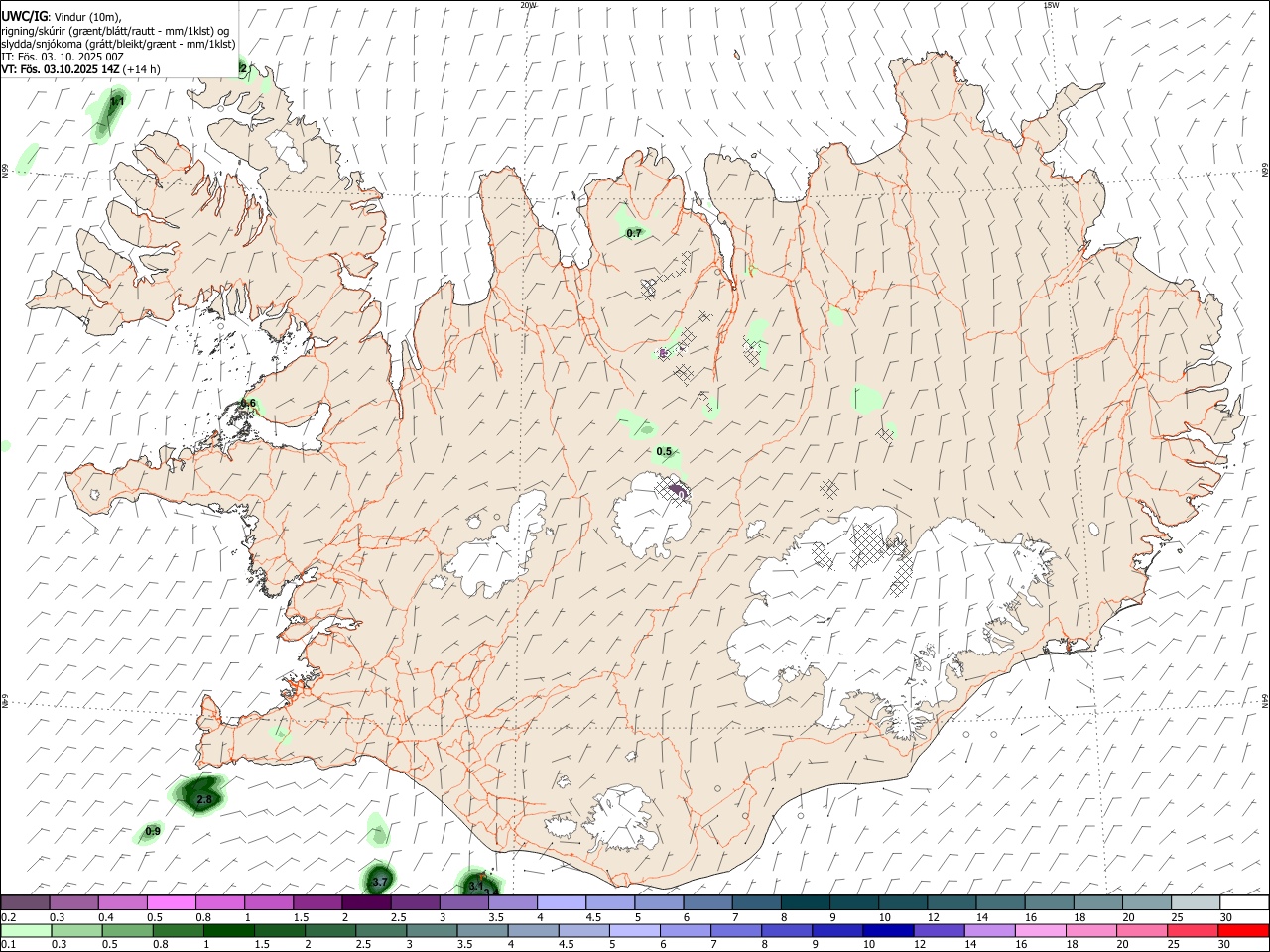This screenshot has height=952, width=1270.
Task: Click the '15W' longitude label at top
Action: (1051, 5)
